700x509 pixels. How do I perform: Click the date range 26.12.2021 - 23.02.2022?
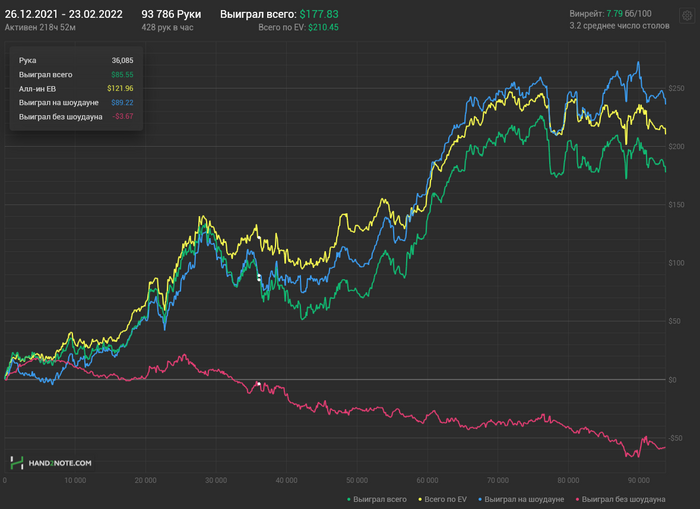[63, 15]
